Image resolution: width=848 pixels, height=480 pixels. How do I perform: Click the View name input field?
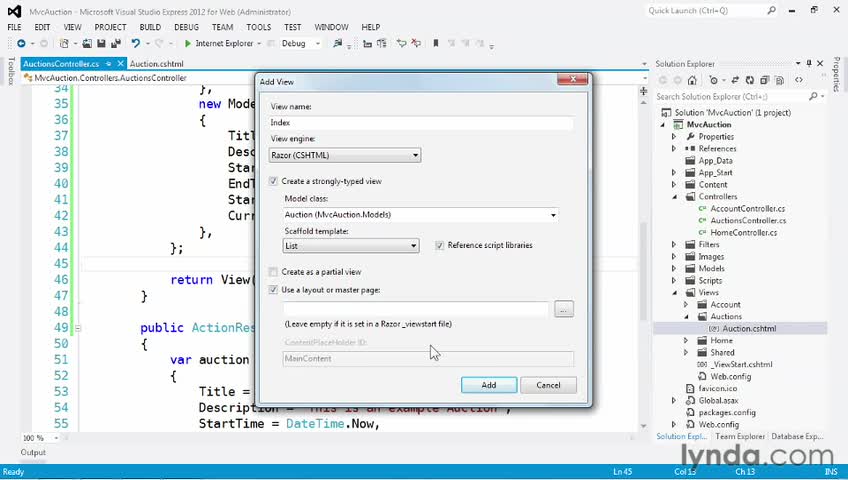[x=421, y=123]
